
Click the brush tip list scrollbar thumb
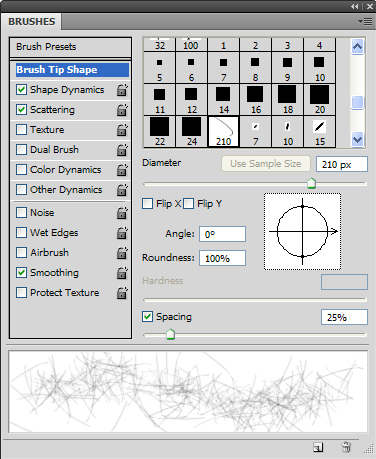(x=357, y=103)
